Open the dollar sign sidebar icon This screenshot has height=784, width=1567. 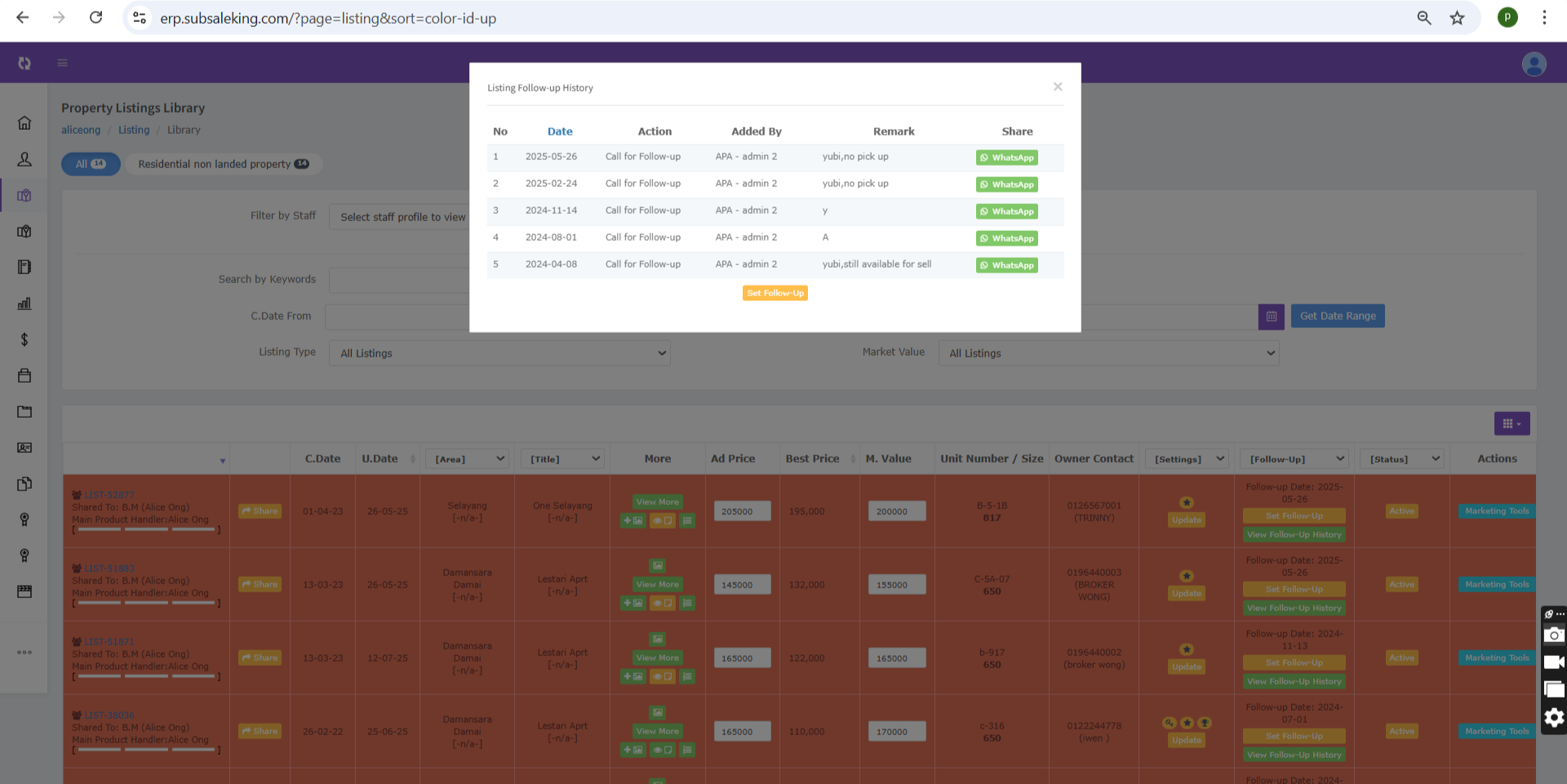click(24, 339)
